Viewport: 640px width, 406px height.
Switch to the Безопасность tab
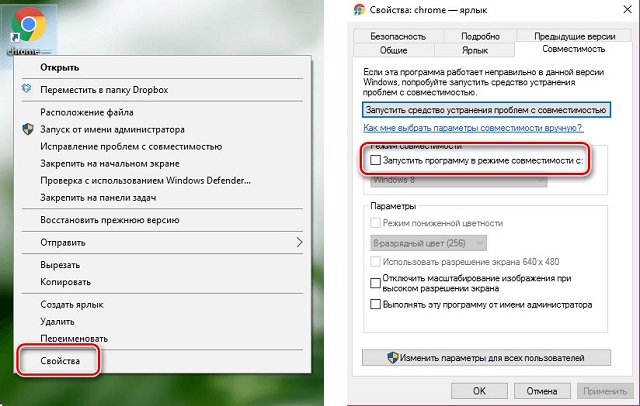[x=398, y=36]
